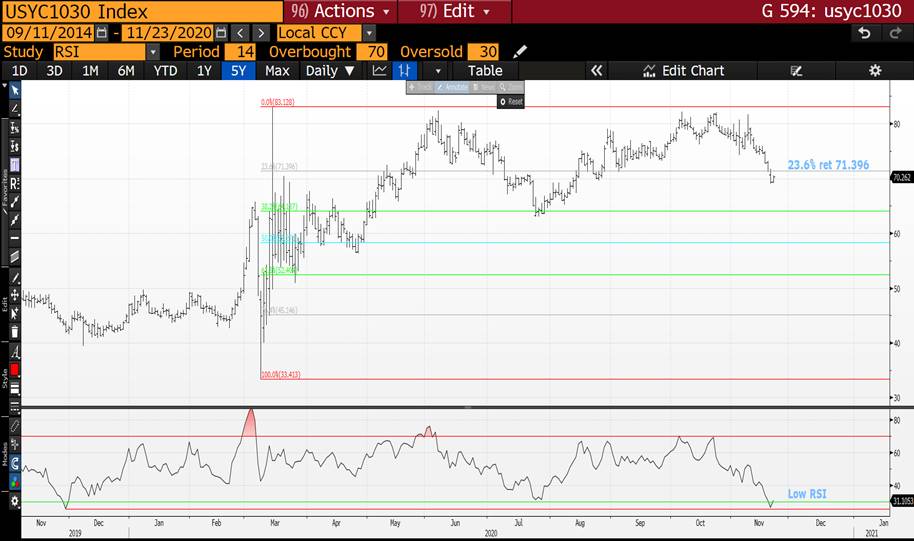Select the 1Y time range
Screen dimensions: 914x541
(x=204, y=71)
